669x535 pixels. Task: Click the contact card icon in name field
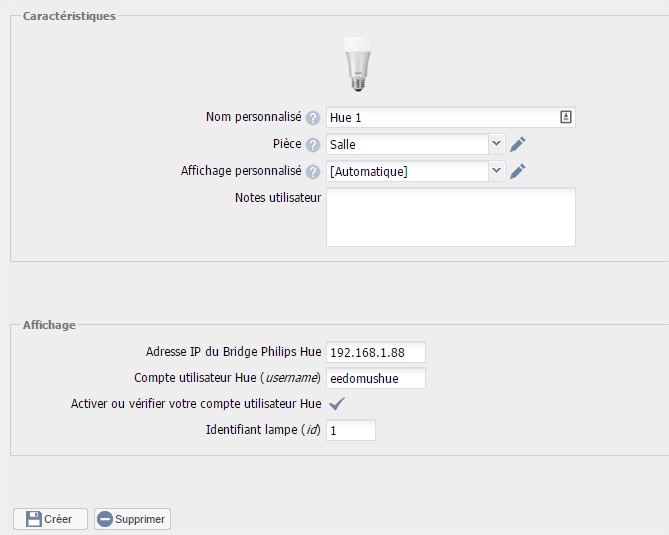[x=566, y=117]
